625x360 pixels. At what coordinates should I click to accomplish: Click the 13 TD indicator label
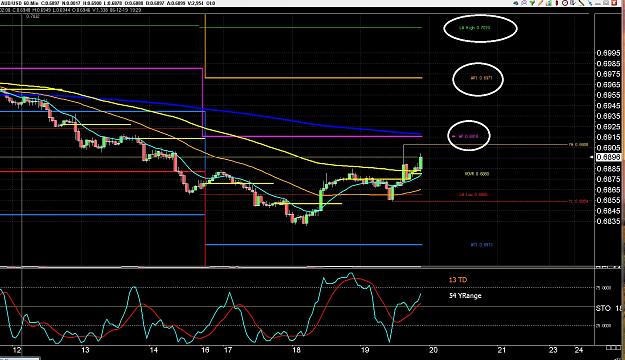458,280
